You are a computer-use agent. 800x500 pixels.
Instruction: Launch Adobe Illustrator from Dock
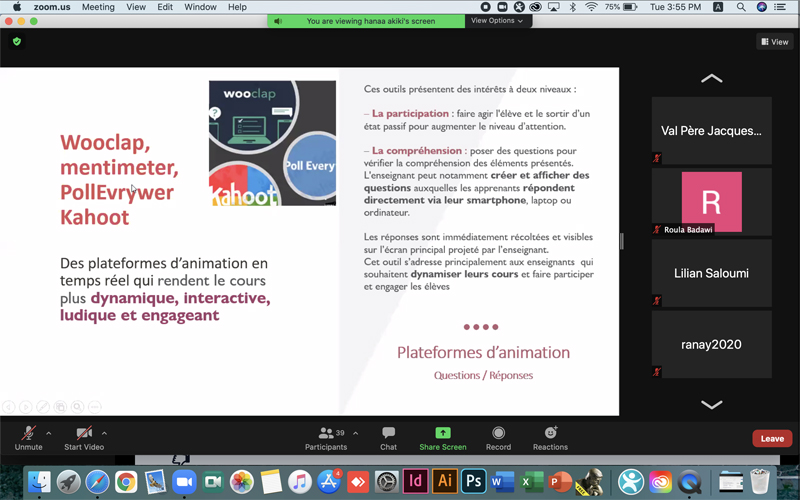coord(444,481)
